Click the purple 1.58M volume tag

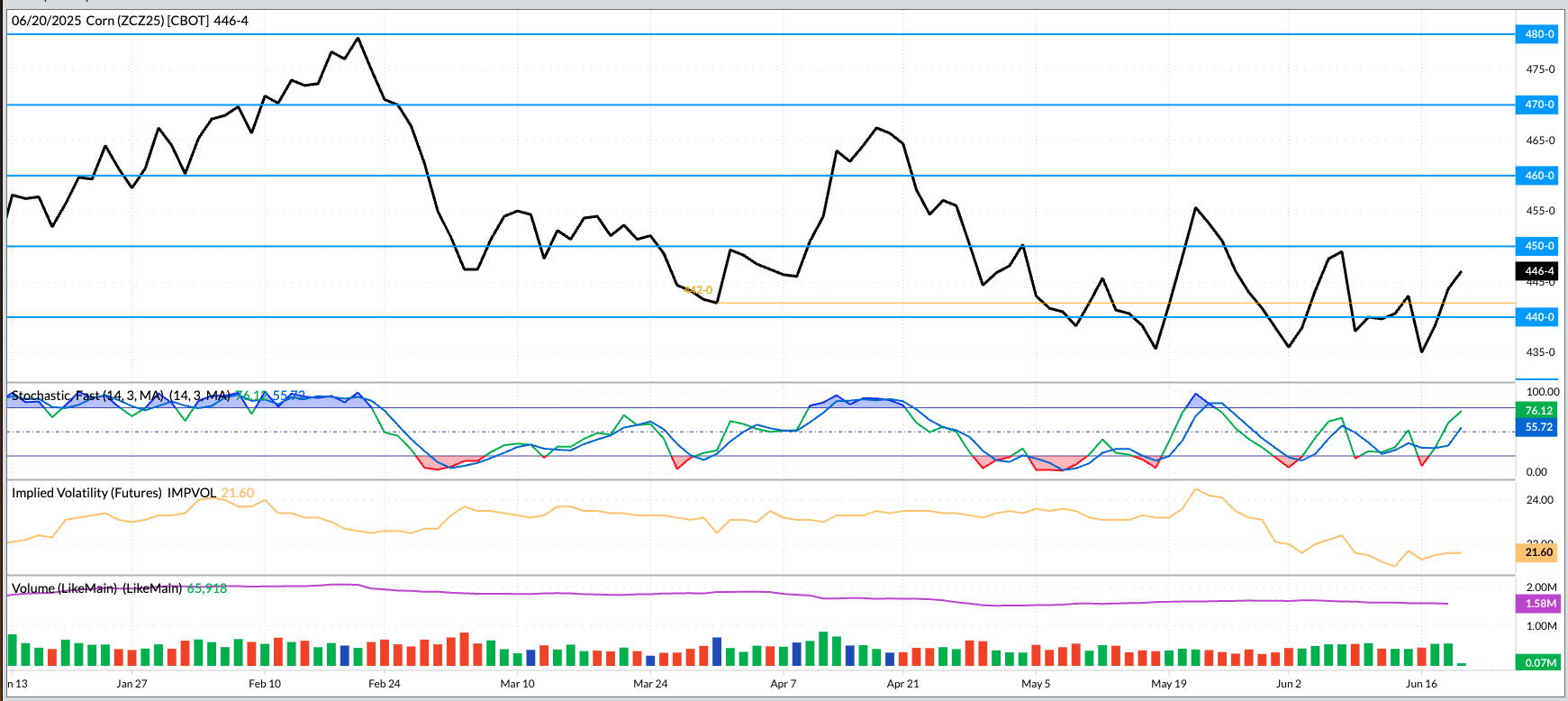coord(1540,604)
